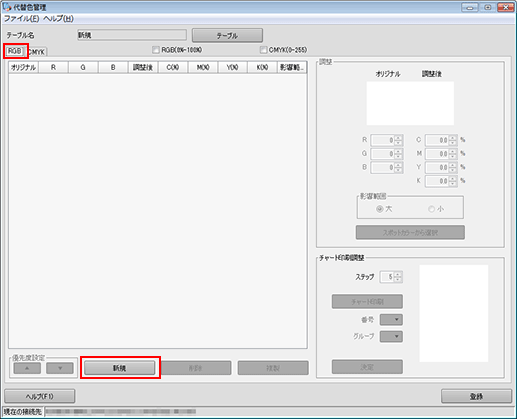Click the G column header
The width and height of the screenshot is (517, 419).
[x=83, y=67]
